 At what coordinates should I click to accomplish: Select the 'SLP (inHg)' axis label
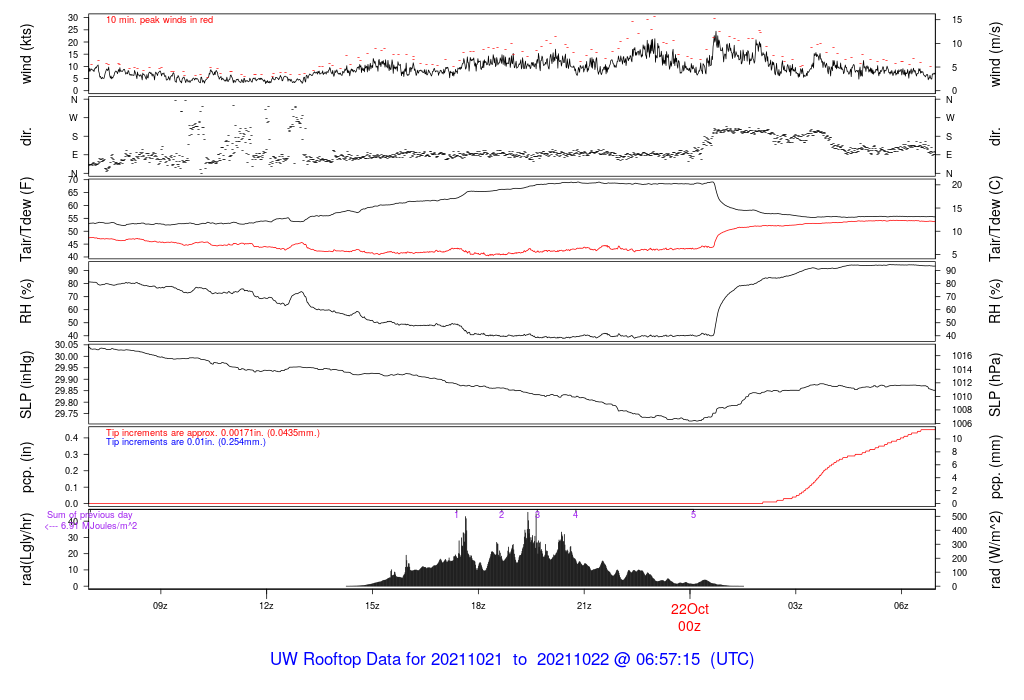click(x=26, y=385)
